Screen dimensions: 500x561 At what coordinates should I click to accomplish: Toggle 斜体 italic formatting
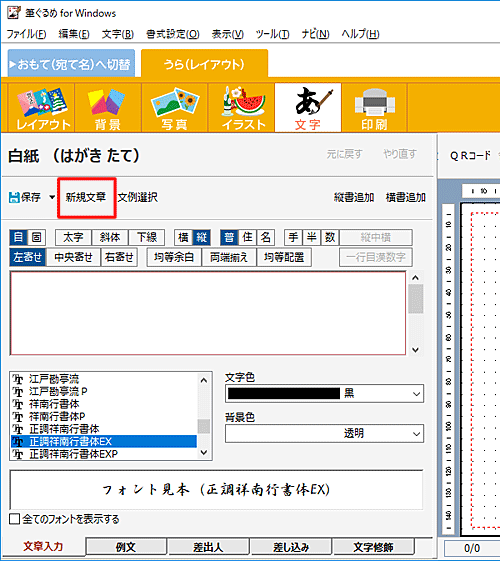(x=110, y=237)
